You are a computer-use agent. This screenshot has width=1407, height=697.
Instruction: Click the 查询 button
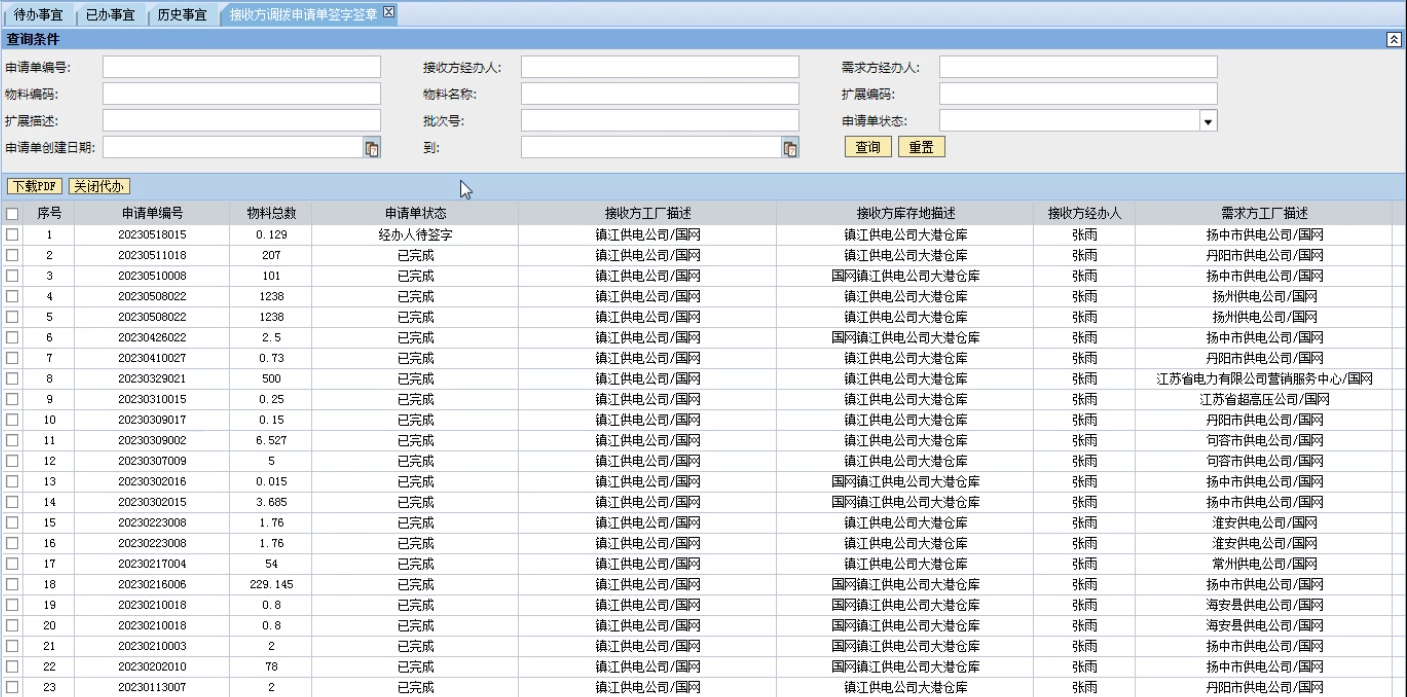click(x=867, y=148)
